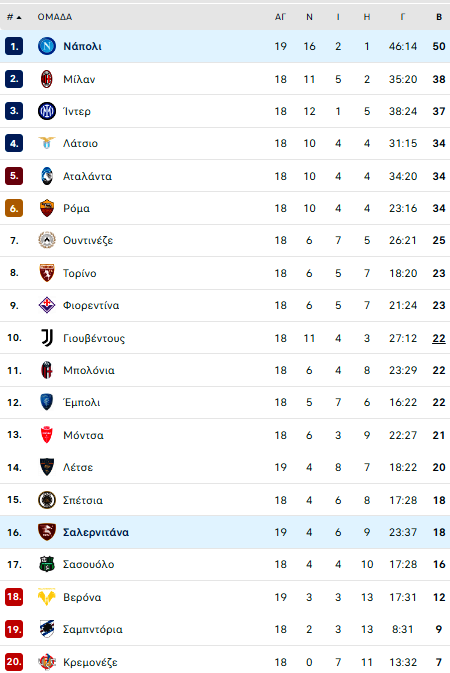Click the red 20. relegation position badge
The width and height of the screenshot is (450, 673).
pyautogui.click(x=14, y=662)
